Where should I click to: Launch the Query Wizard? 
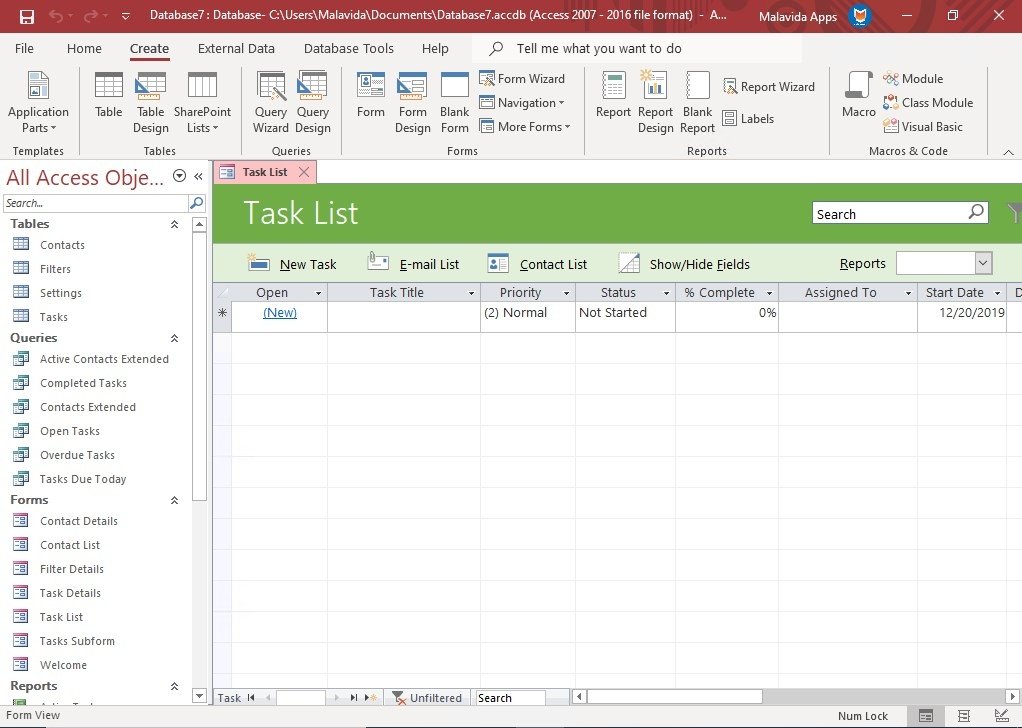(x=270, y=101)
